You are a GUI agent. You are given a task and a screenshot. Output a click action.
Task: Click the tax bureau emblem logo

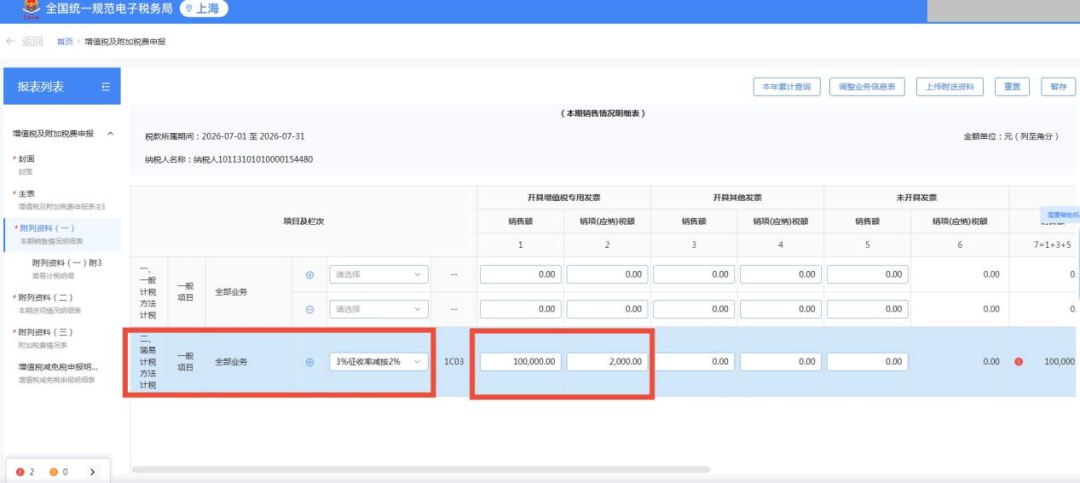tap(30, 9)
